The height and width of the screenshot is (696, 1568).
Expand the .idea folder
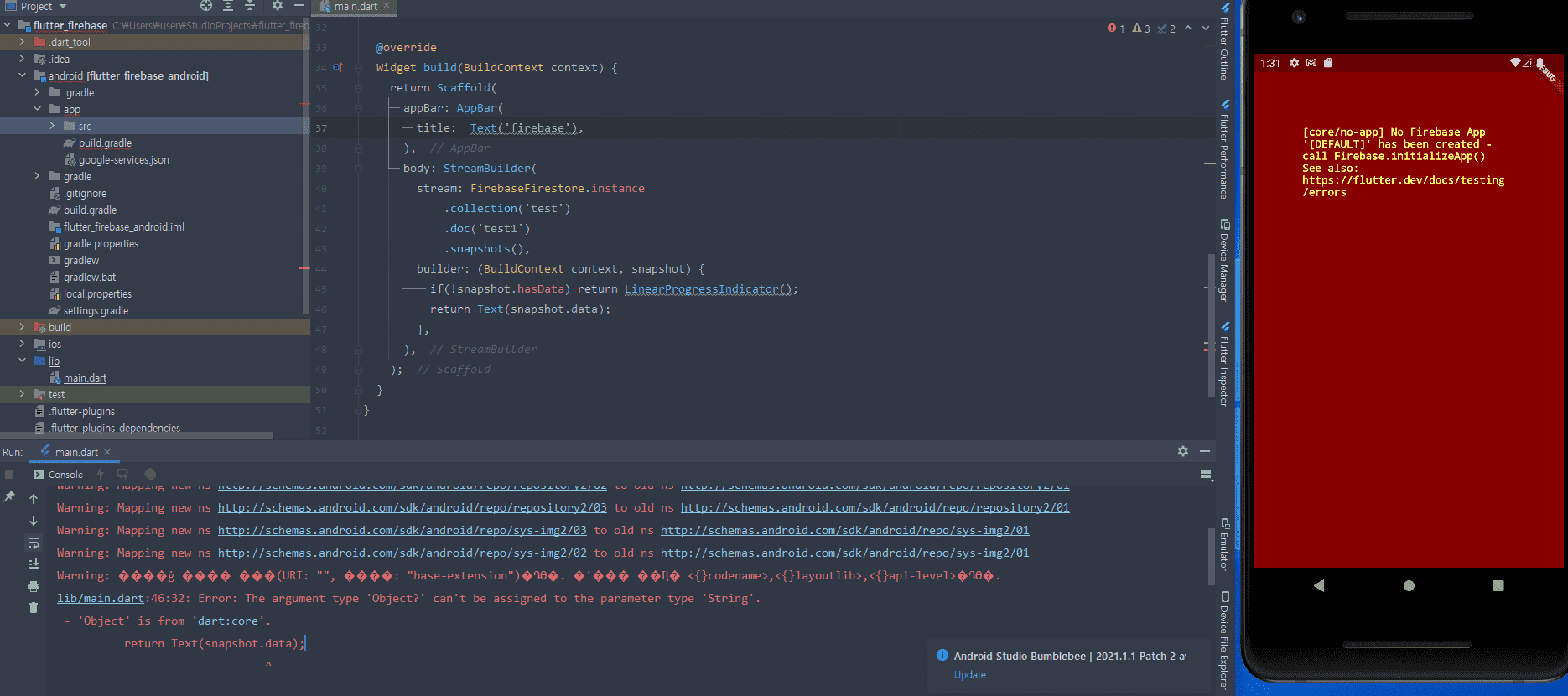click(23, 59)
